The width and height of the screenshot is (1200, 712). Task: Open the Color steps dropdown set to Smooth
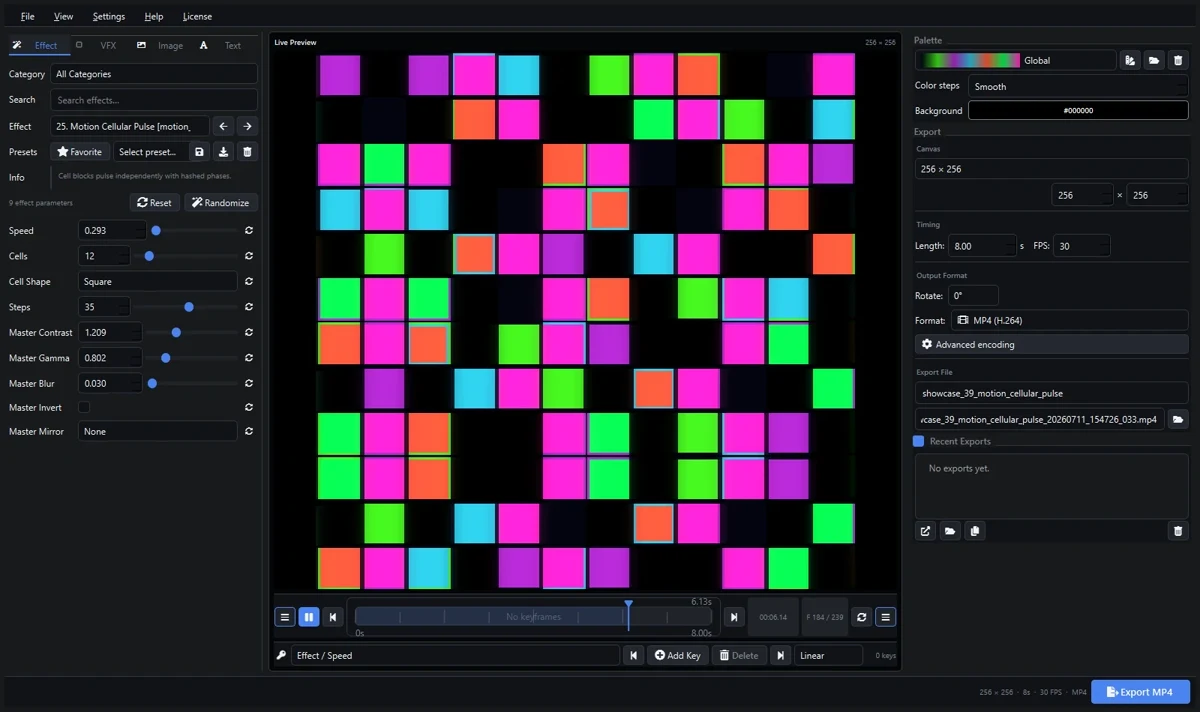coord(1079,86)
